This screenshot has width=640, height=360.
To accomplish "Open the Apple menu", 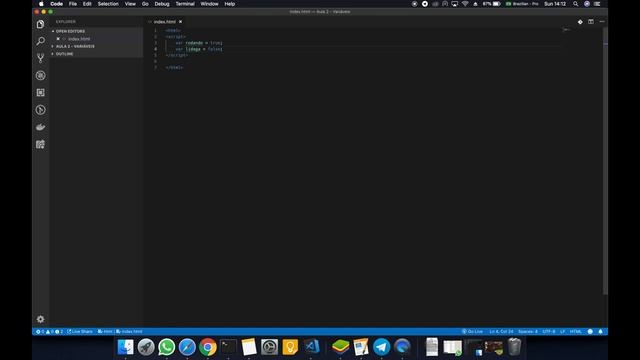I will tap(41, 4).
